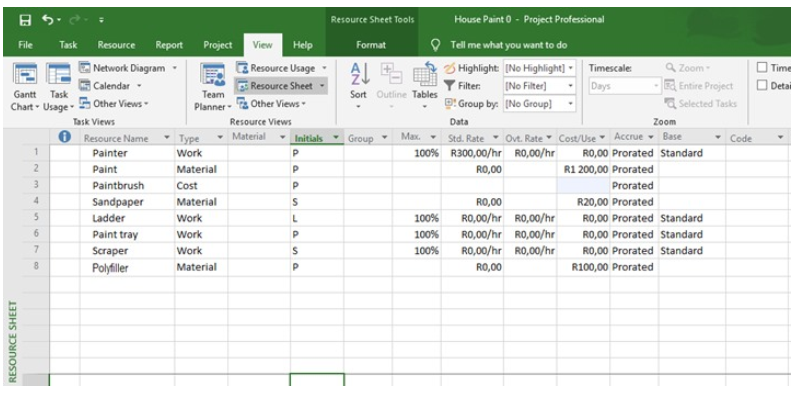Select row header number 5
The image size is (804, 402).
pyautogui.click(x=36, y=218)
